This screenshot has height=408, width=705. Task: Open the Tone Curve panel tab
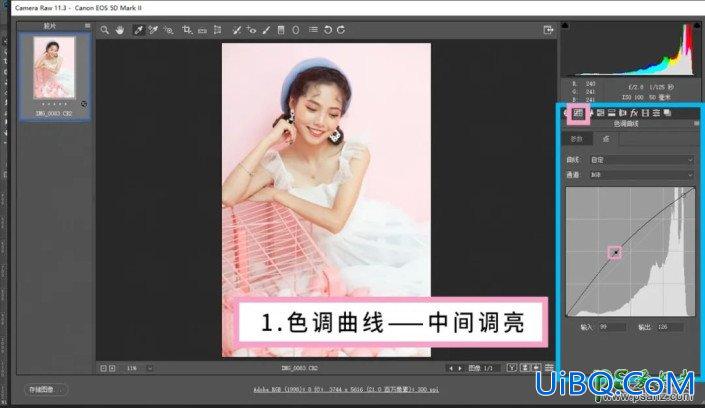pos(578,113)
